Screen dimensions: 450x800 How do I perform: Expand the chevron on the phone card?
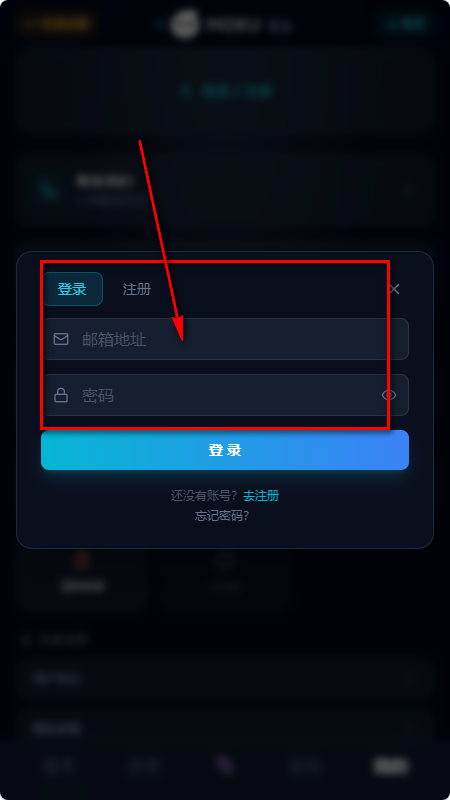click(x=409, y=190)
